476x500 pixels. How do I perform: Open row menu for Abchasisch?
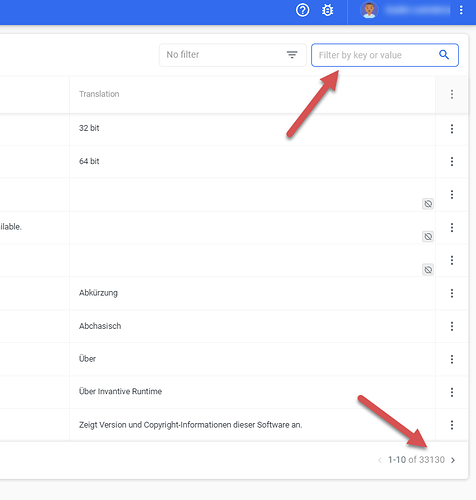pos(452,326)
